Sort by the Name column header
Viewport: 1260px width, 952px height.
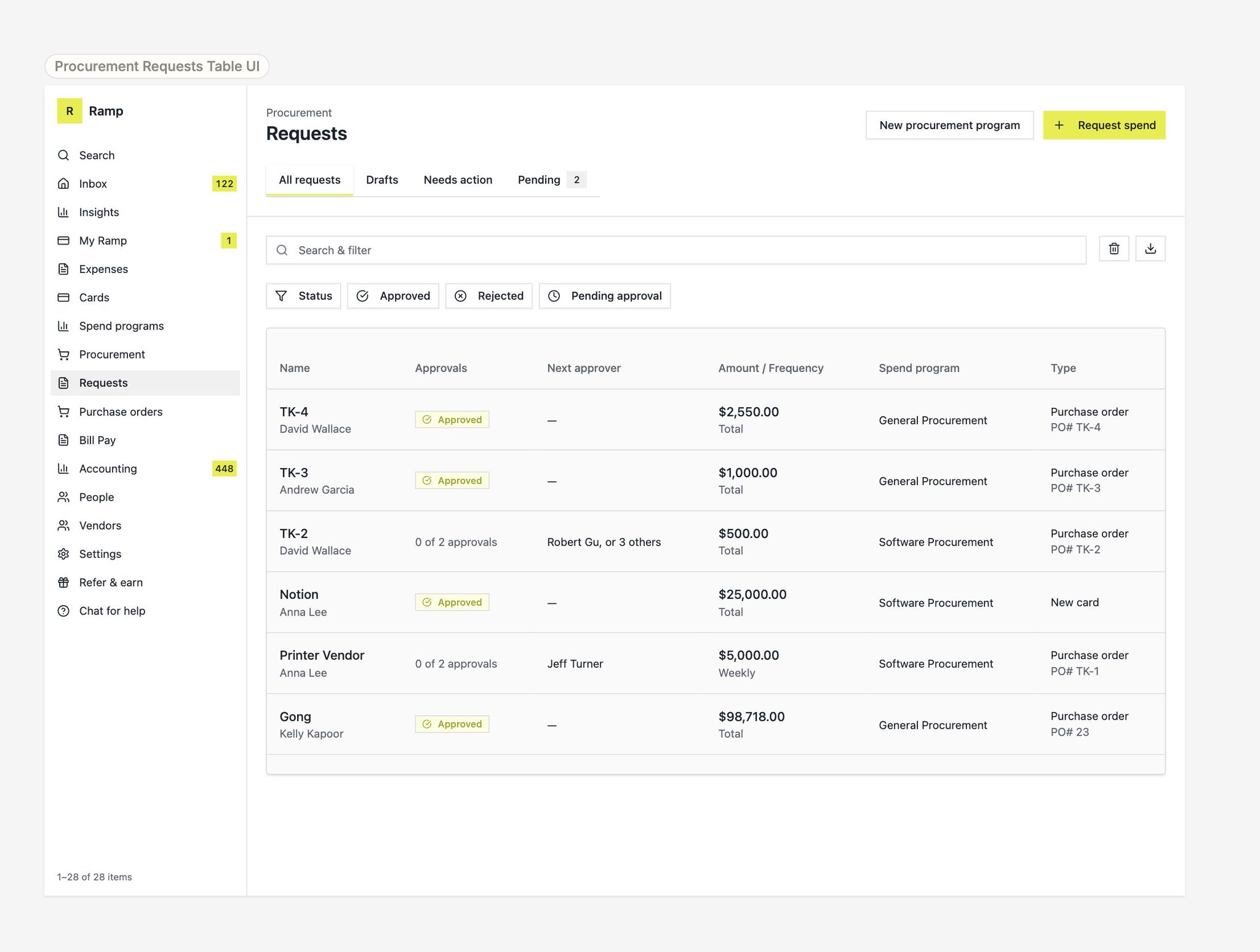295,368
